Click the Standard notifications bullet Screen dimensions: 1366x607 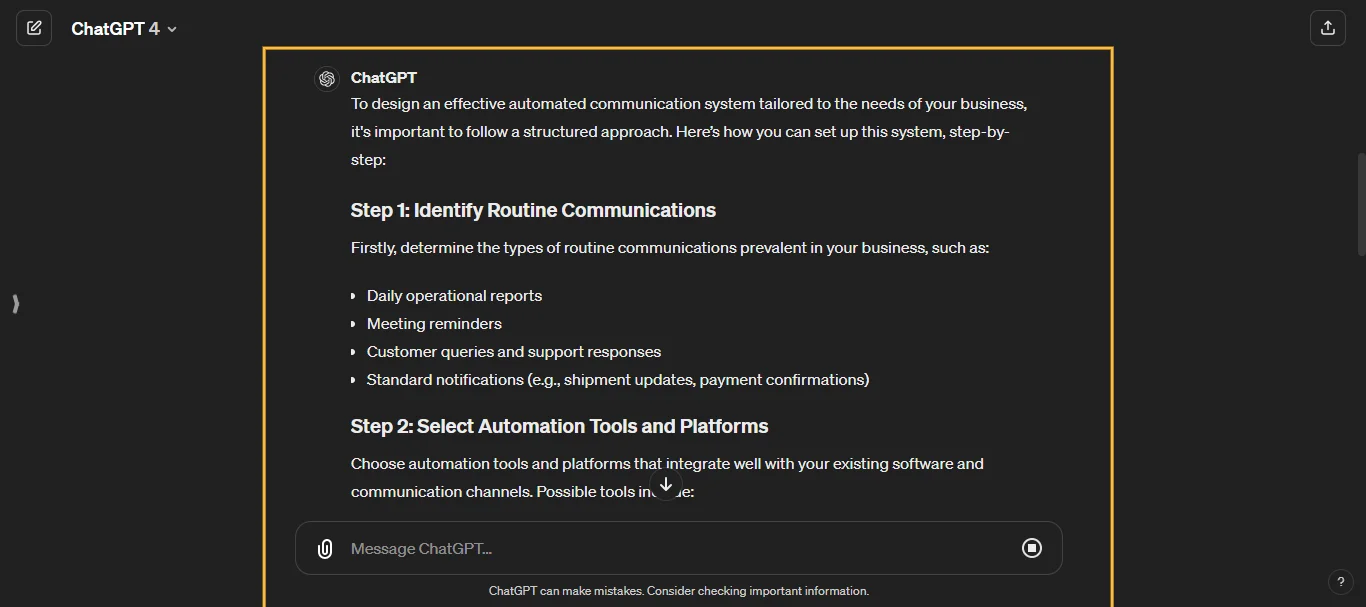click(x=617, y=379)
